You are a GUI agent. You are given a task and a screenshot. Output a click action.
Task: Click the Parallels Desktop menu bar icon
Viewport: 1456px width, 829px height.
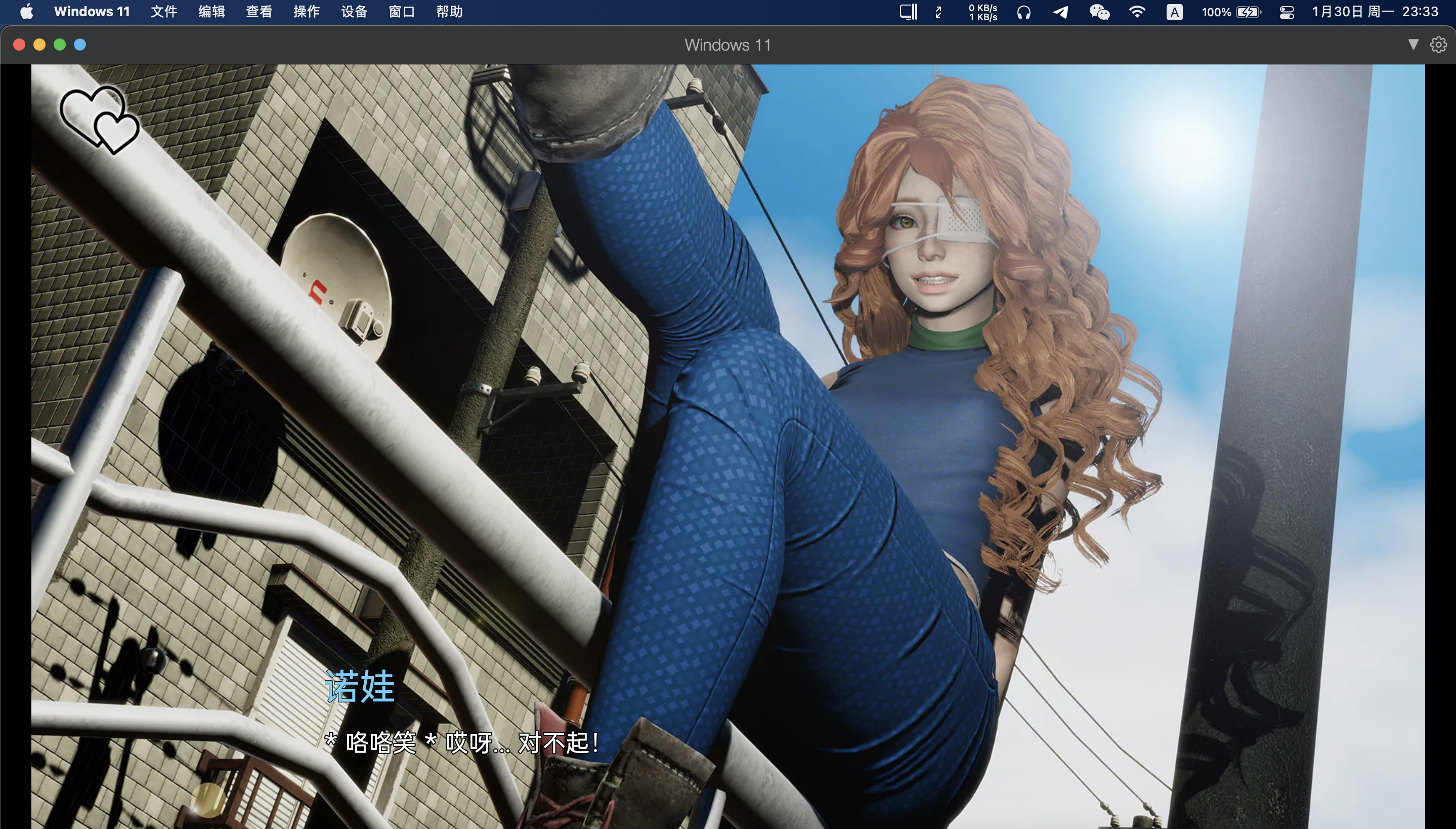(x=908, y=12)
